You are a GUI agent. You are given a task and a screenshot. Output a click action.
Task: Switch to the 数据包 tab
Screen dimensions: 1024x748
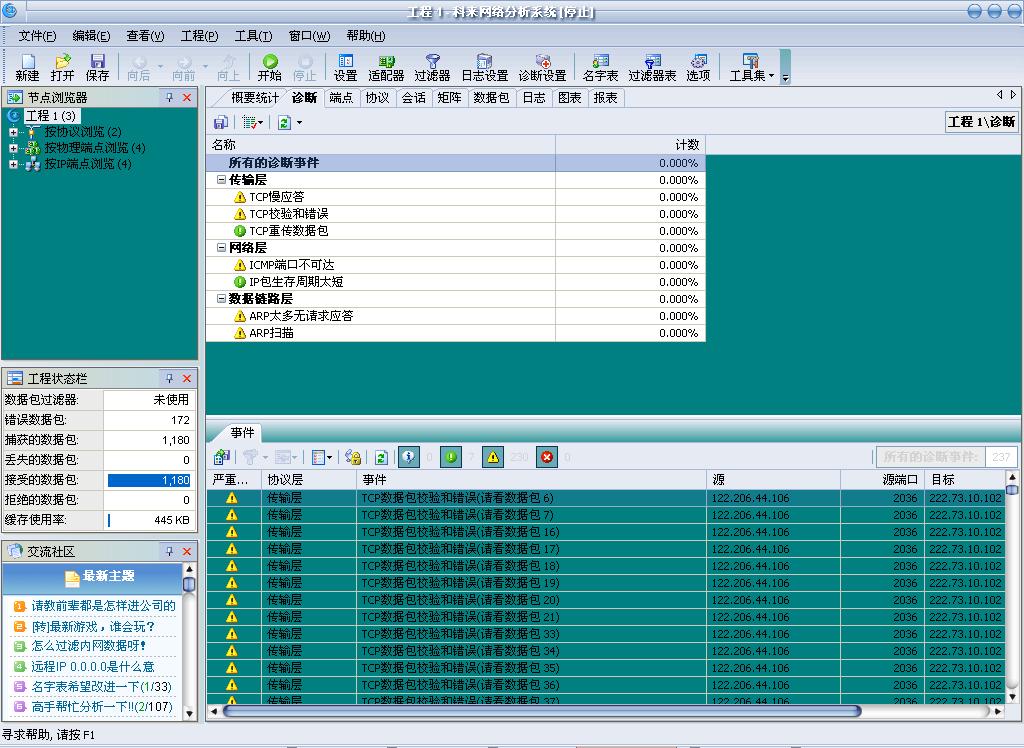491,98
